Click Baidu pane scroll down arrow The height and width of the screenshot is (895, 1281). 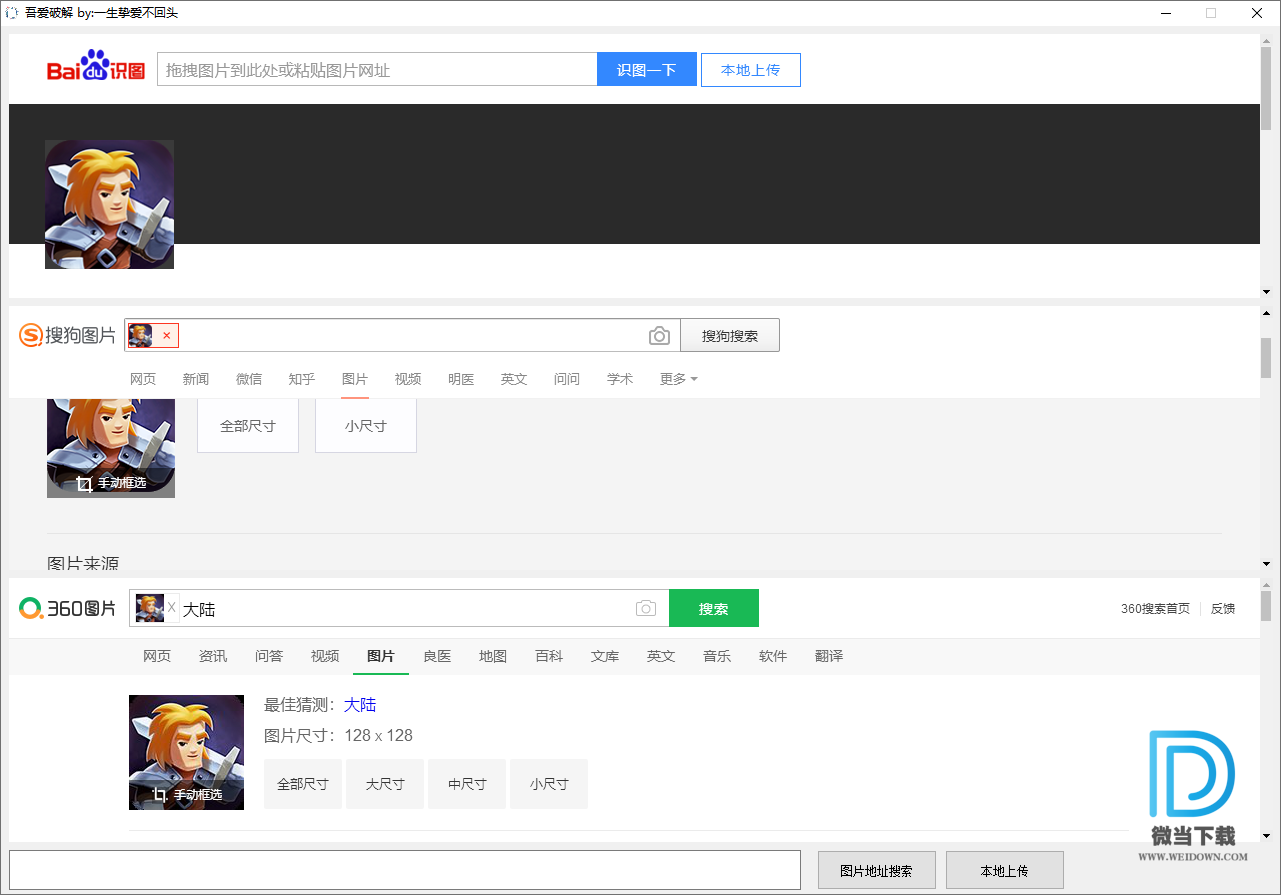1265,291
